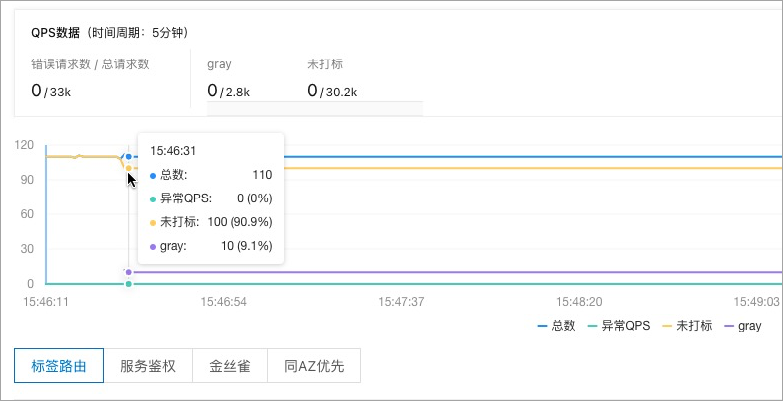The image size is (783, 401).
Task: Toggle the gray legend series
Action: pos(743,326)
